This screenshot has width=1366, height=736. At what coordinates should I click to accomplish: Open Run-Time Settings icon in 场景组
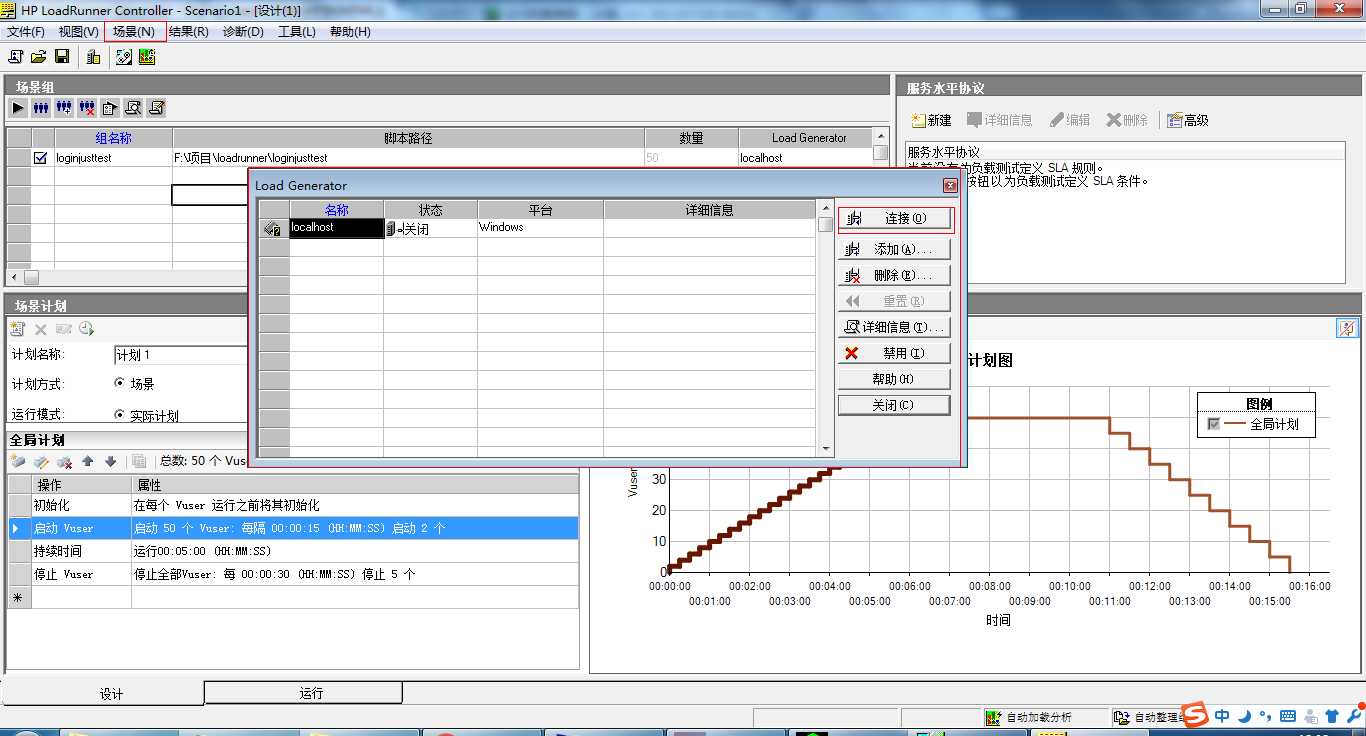point(110,107)
